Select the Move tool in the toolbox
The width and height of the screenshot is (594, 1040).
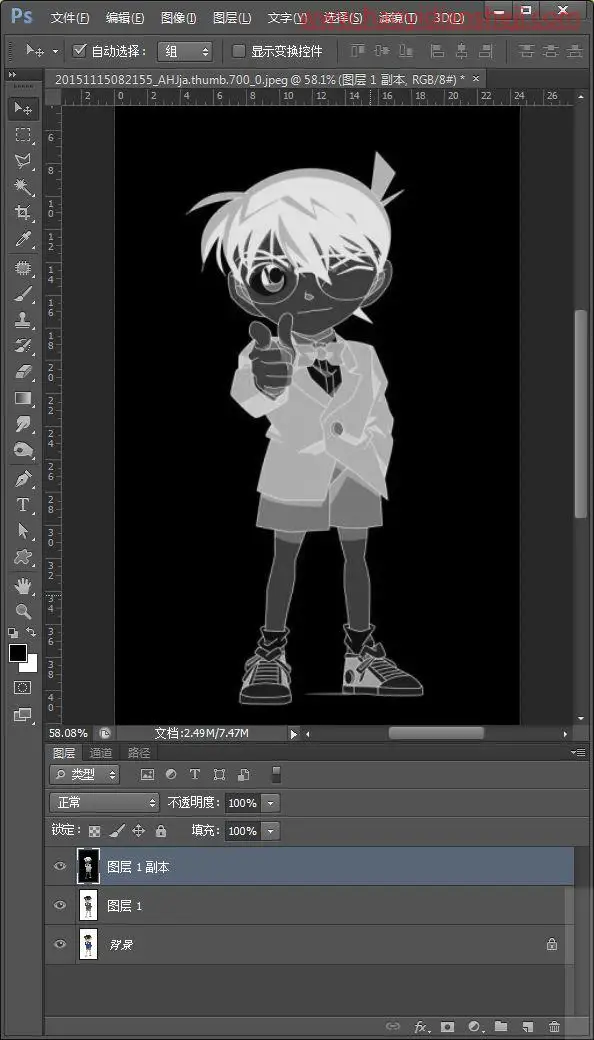[23, 108]
